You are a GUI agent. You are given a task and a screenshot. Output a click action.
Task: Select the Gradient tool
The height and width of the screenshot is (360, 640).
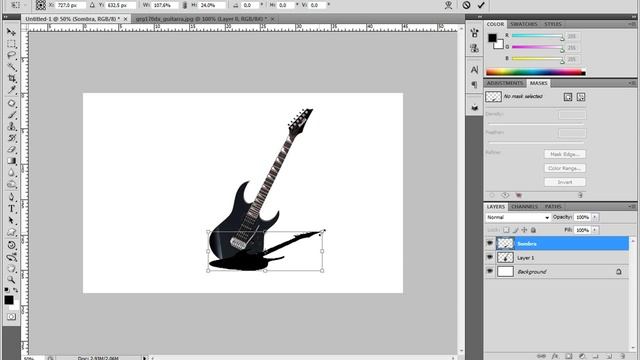(x=11, y=161)
